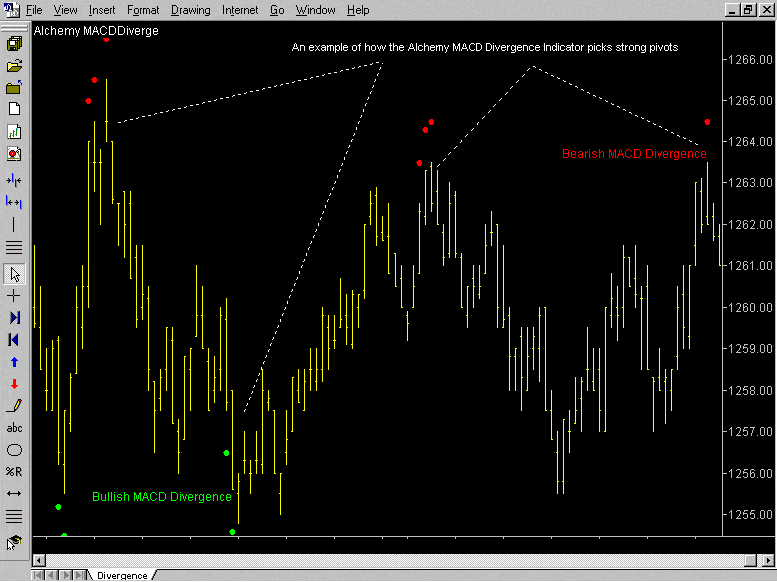Image resolution: width=777 pixels, height=582 pixels.
Task: Click the blue skip-to-end arrow icon
Action: point(14,318)
